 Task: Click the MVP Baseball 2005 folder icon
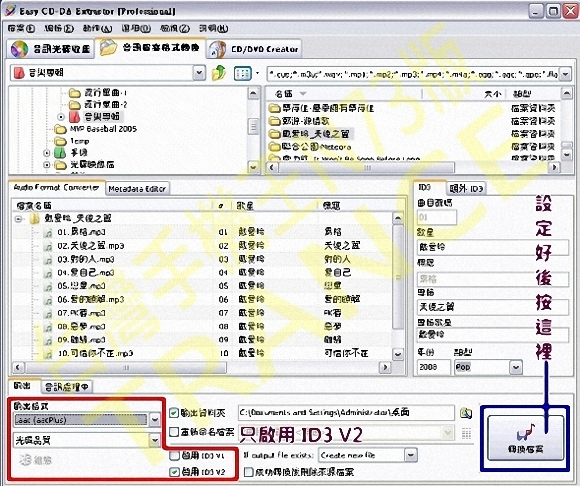click(60, 129)
